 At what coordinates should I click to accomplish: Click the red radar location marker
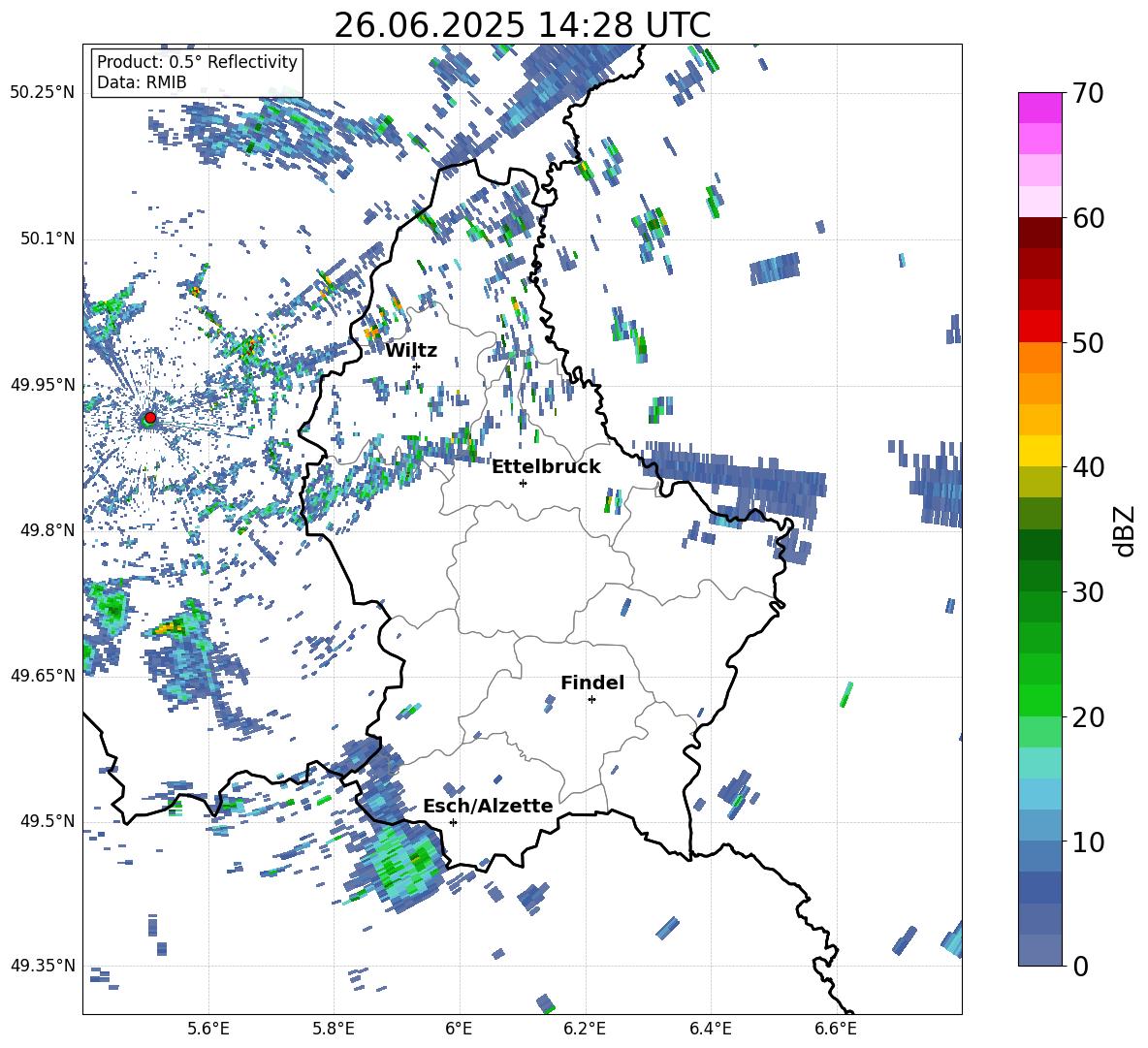[x=150, y=417]
